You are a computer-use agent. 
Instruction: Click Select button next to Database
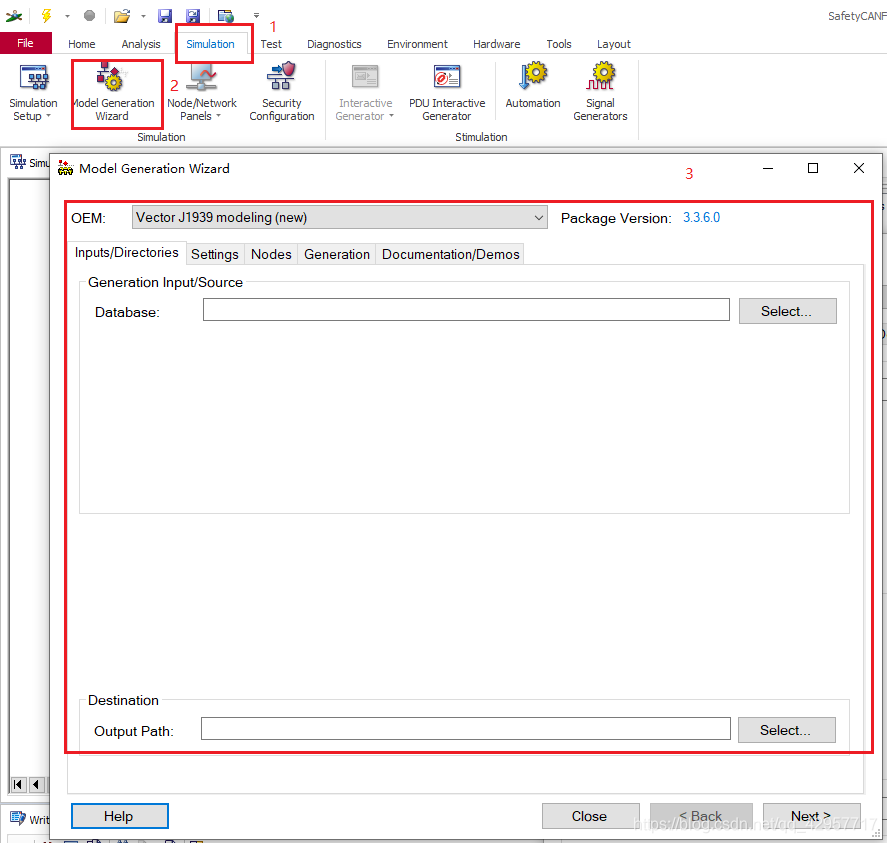click(787, 311)
